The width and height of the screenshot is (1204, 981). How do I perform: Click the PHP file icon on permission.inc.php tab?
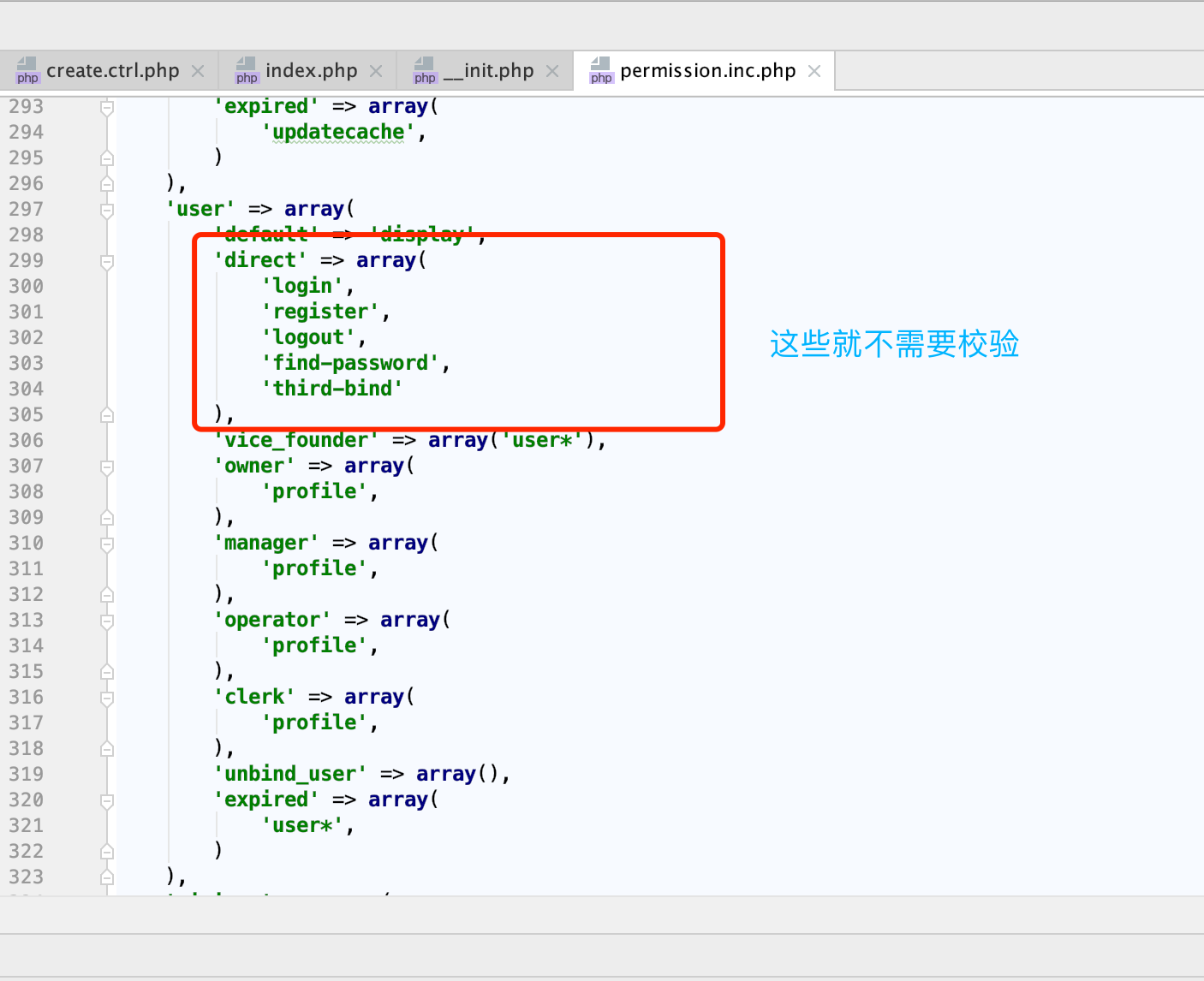(x=601, y=71)
